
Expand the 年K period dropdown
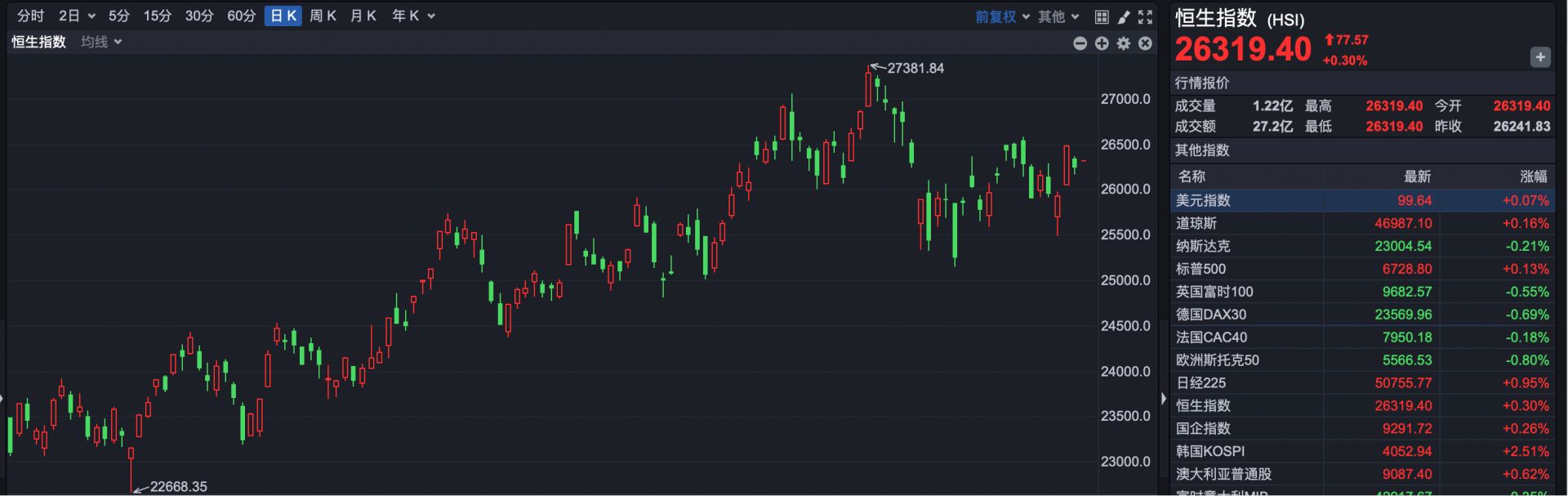413,16
